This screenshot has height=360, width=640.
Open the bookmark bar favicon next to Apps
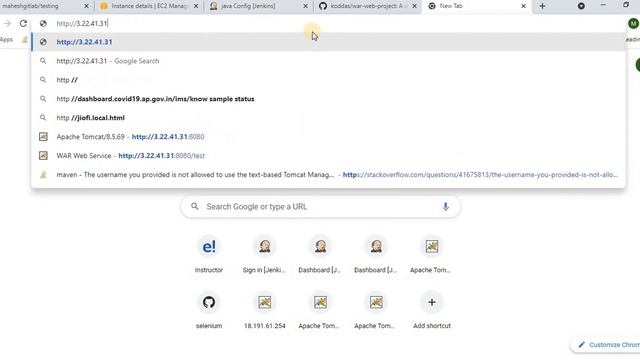(24, 40)
